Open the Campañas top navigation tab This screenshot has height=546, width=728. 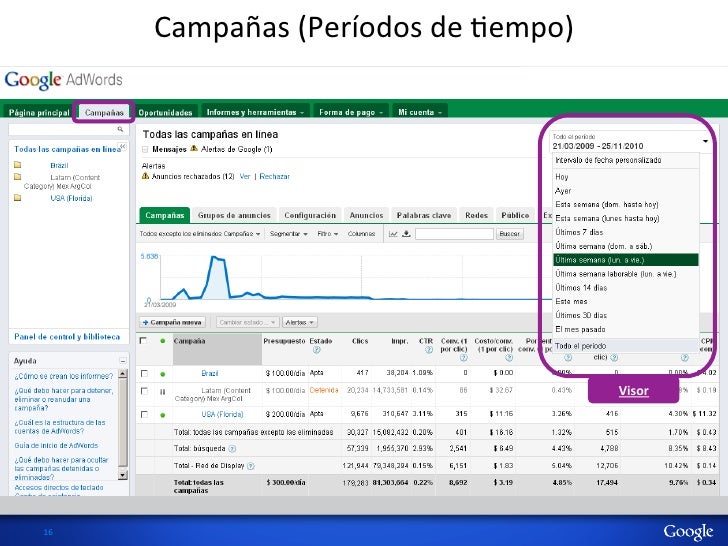point(104,112)
